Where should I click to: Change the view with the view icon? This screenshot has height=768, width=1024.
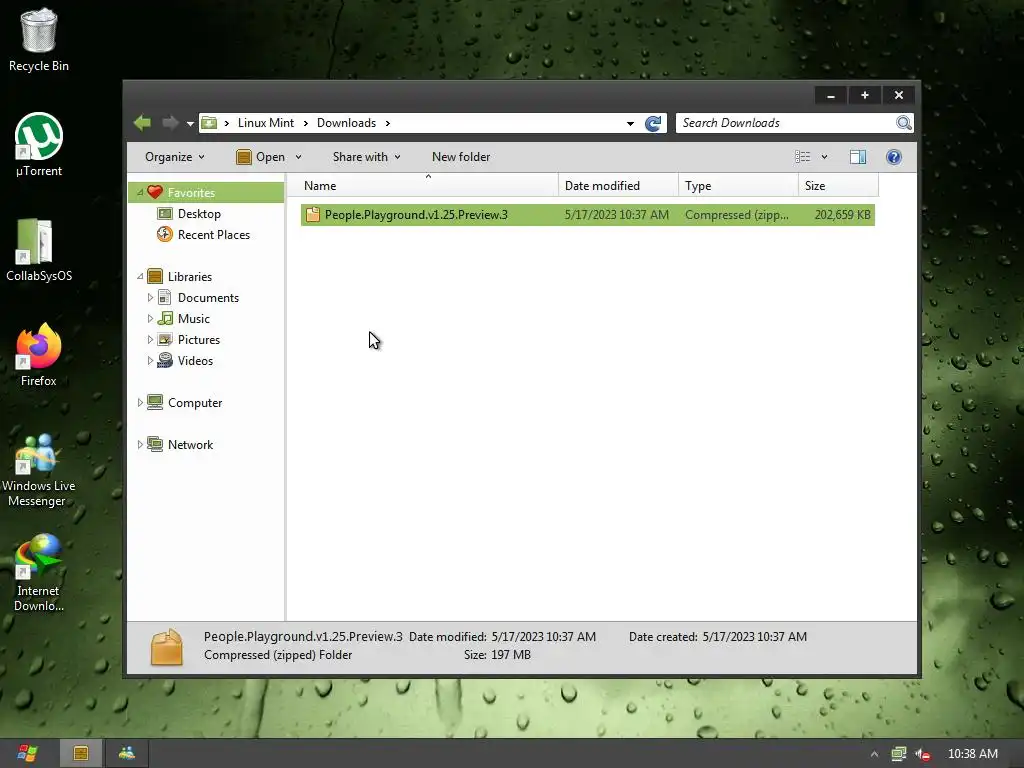tap(803, 157)
